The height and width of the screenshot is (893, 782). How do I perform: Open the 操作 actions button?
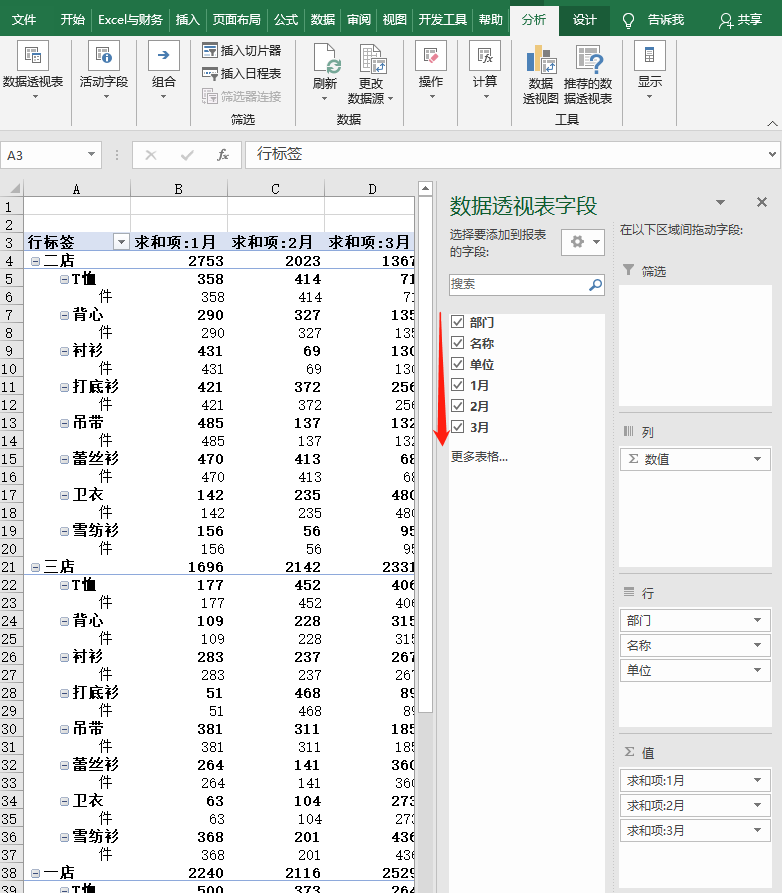pos(431,71)
